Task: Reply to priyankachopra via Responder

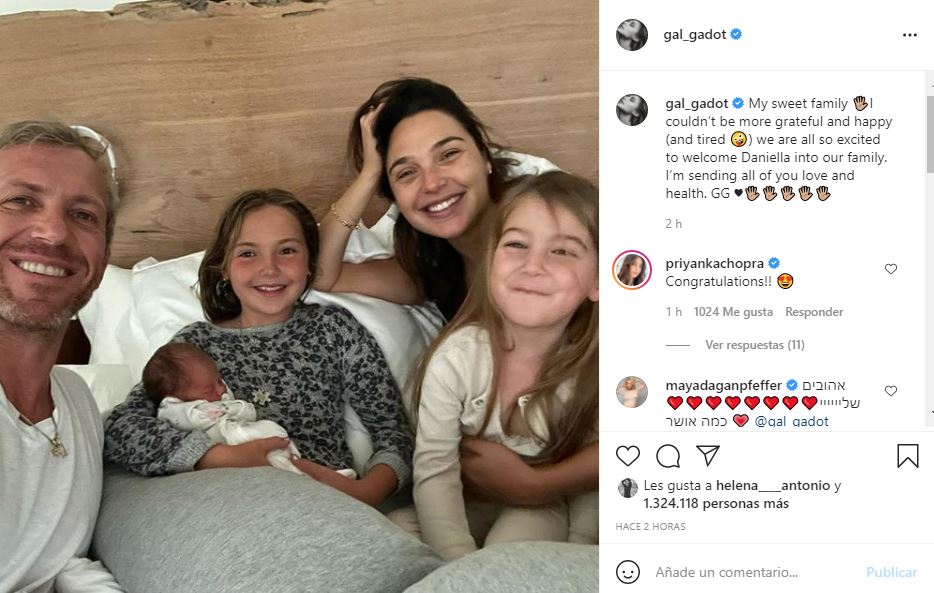Action: click(814, 312)
